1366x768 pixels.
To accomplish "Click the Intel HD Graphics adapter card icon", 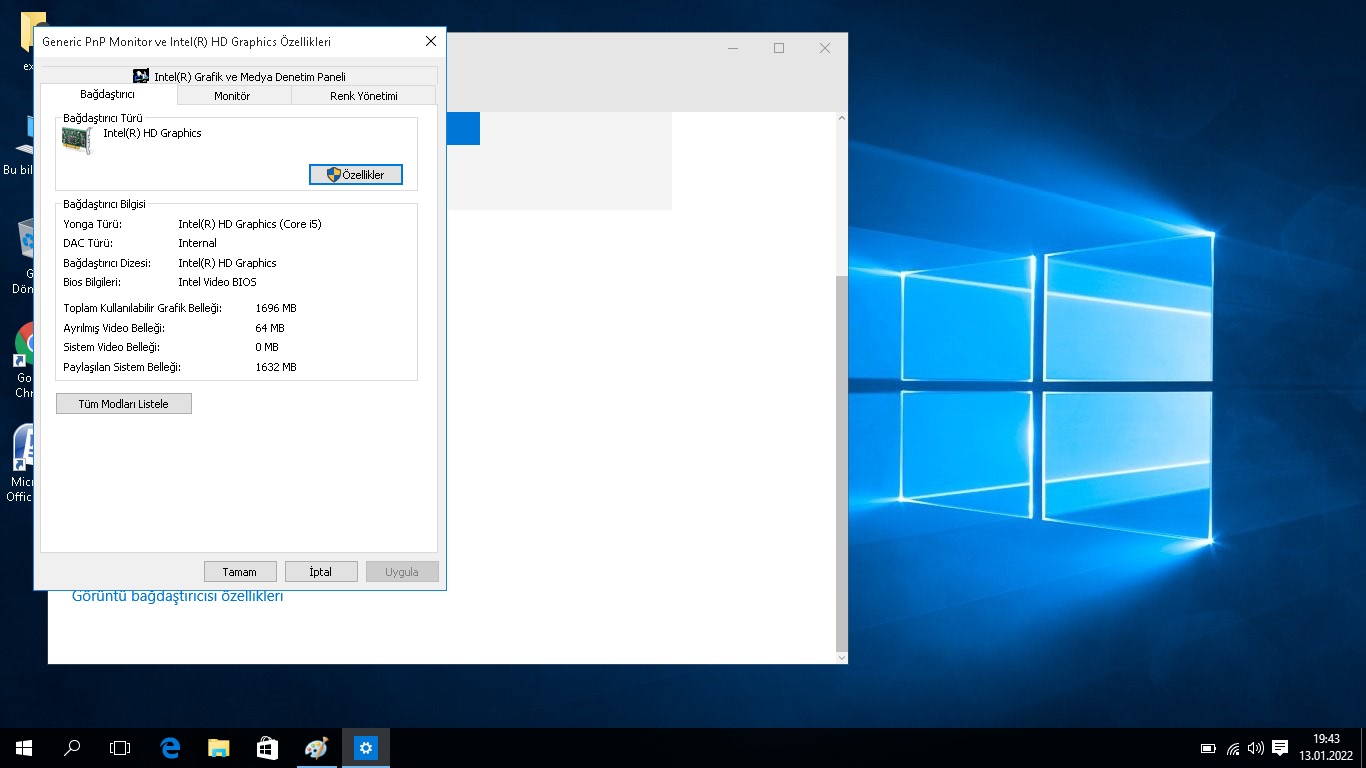I will [x=78, y=141].
